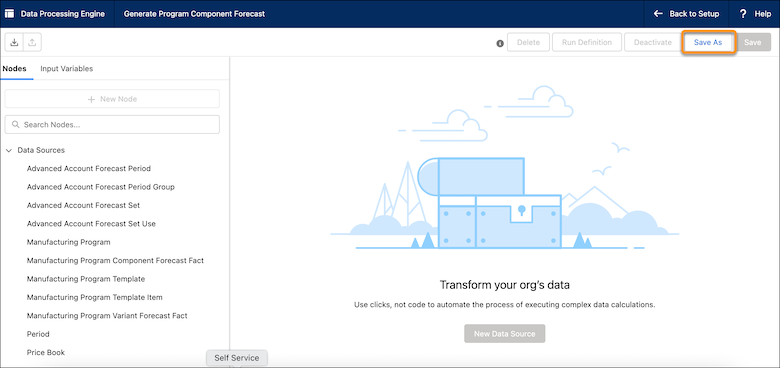Screen dimensions: 780x368
Task: Click the upload definition icon
Action: coord(32,42)
